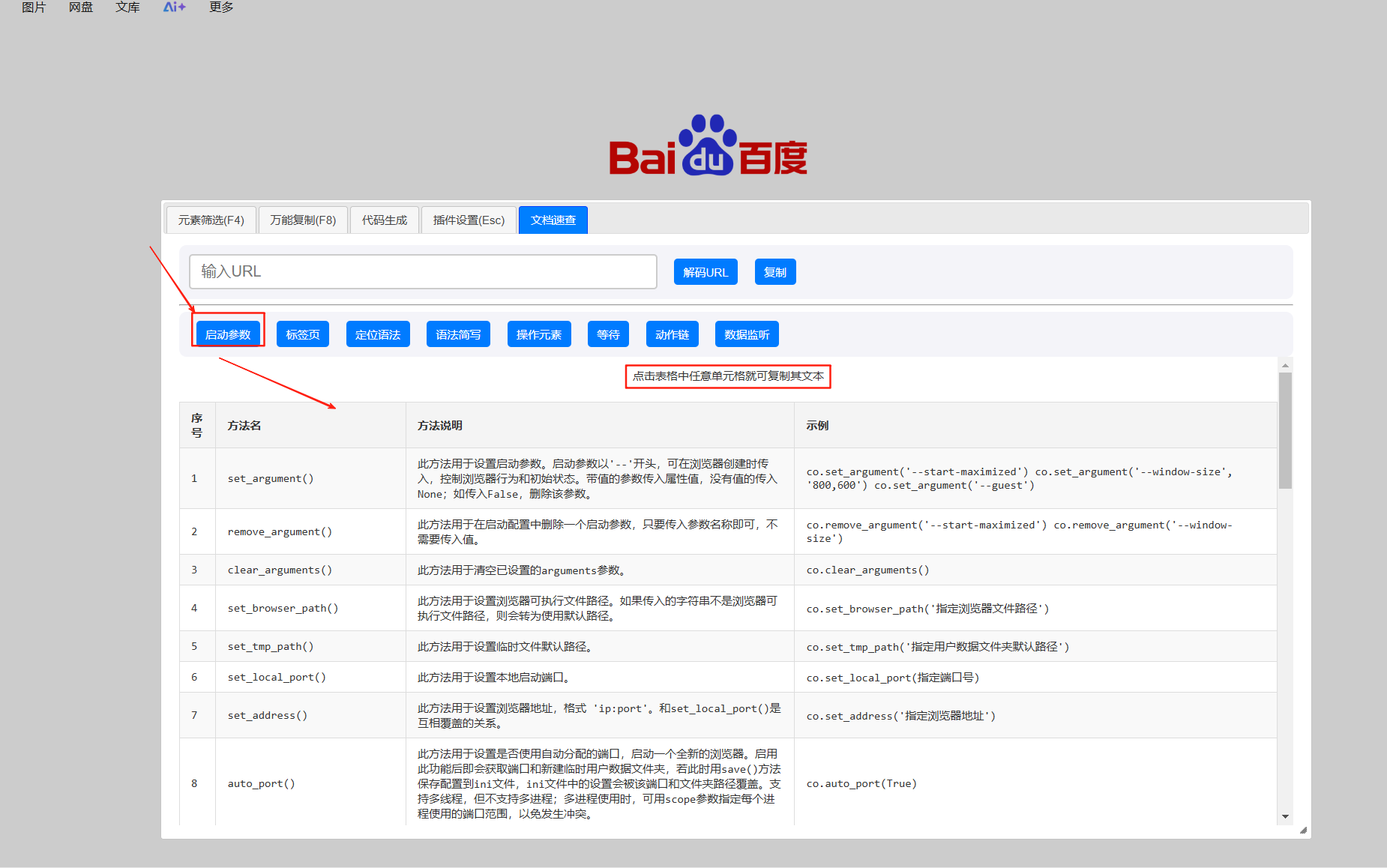Screen dimensions: 1387x868
Task: Click the 序号 column header
Action: [197, 425]
